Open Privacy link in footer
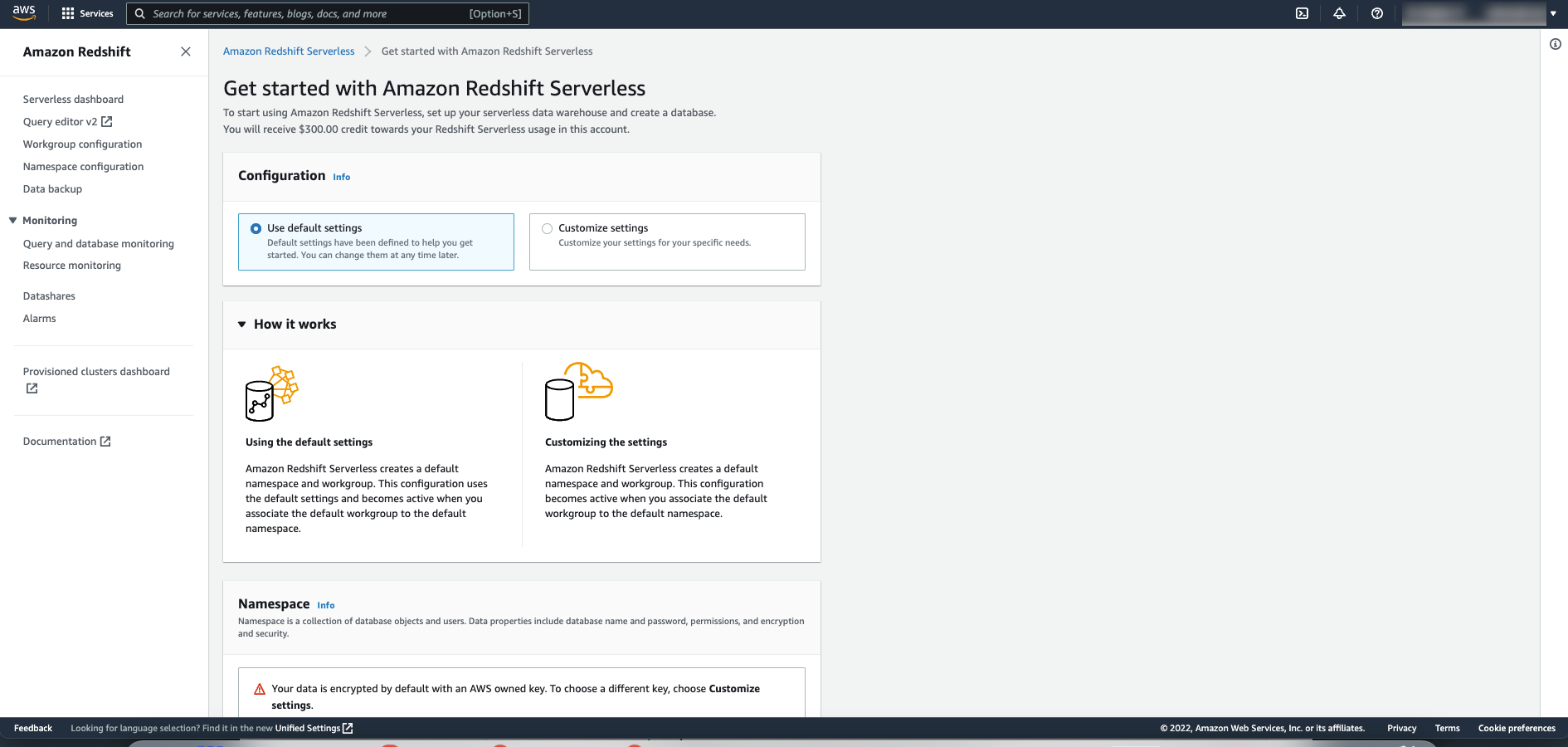1568x747 pixels. pyautogui.click(x=1401, y=728)
